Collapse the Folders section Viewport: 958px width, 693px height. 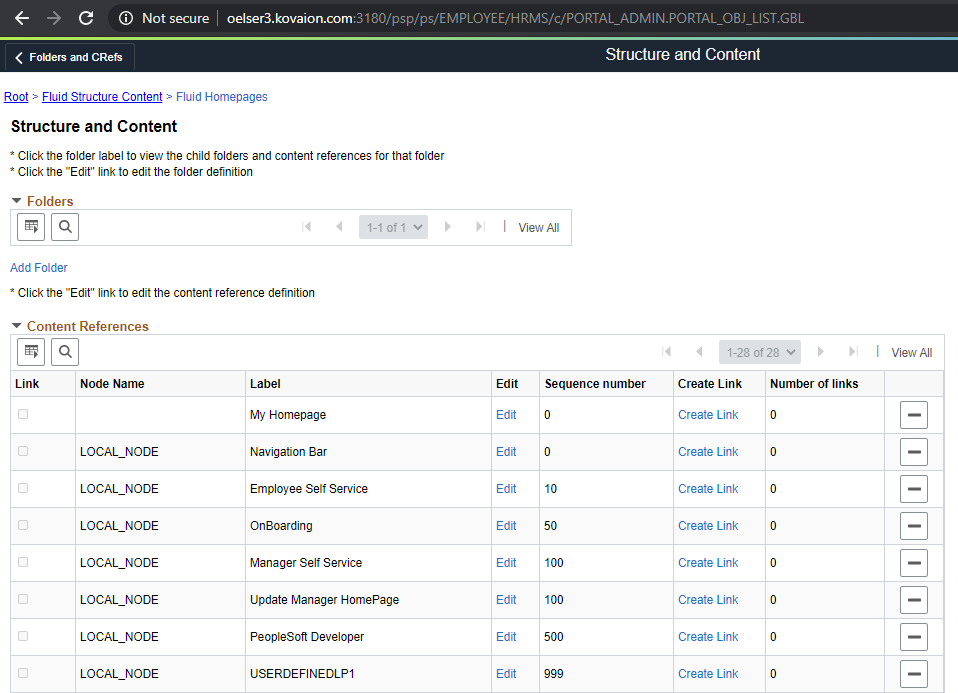[16, 201]
